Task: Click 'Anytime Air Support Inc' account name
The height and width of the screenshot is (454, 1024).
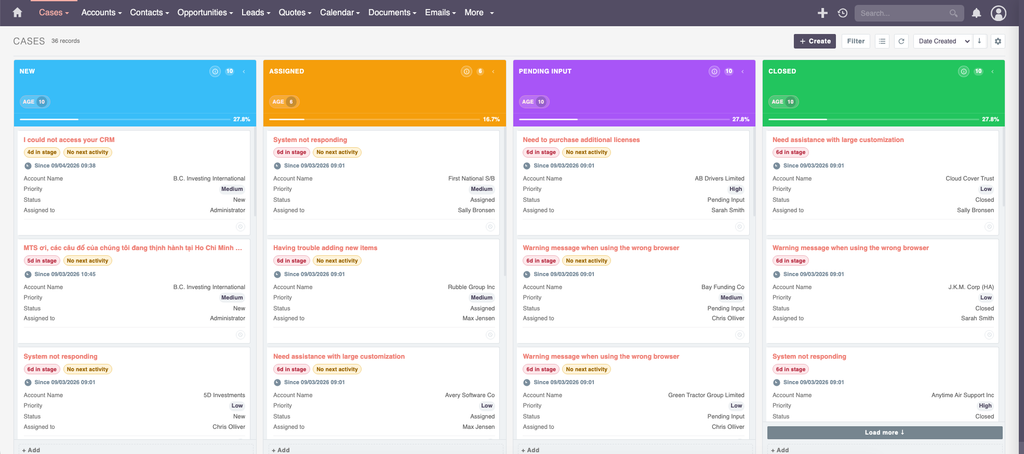Action: click(963, 395)
